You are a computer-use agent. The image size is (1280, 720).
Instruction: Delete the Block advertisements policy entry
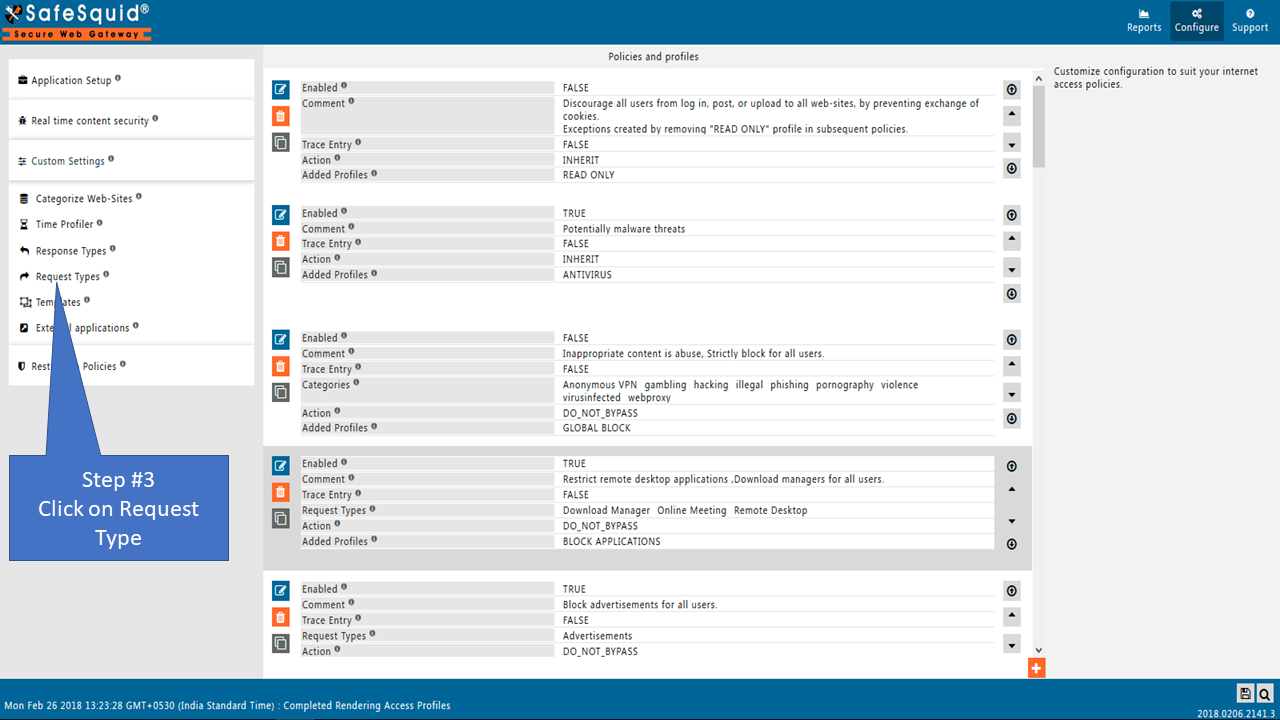[281, 617]
